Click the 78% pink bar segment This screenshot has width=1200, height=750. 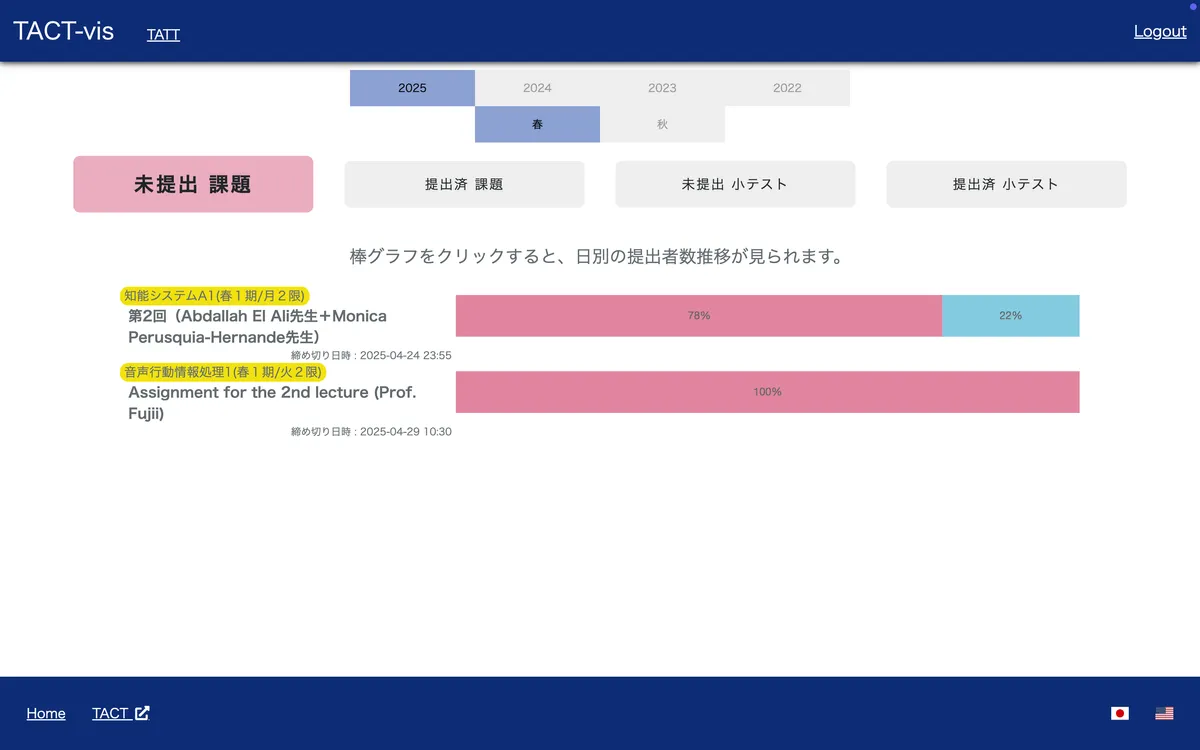(x=697, y=315)
